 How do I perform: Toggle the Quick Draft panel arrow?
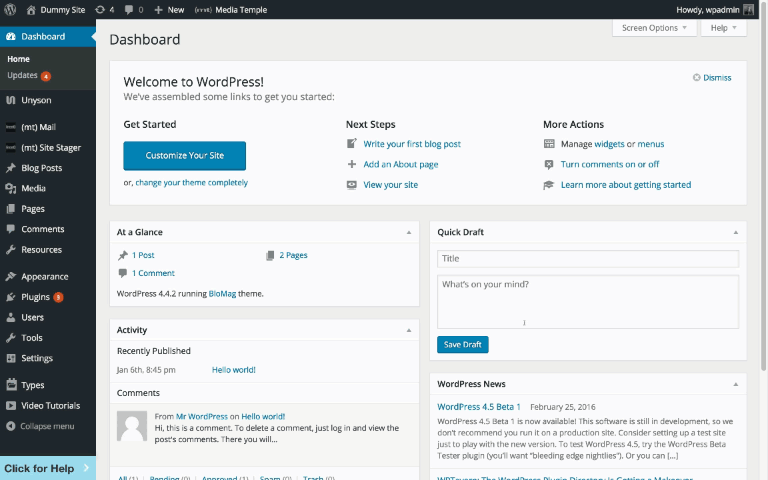[x=735, y=232]
